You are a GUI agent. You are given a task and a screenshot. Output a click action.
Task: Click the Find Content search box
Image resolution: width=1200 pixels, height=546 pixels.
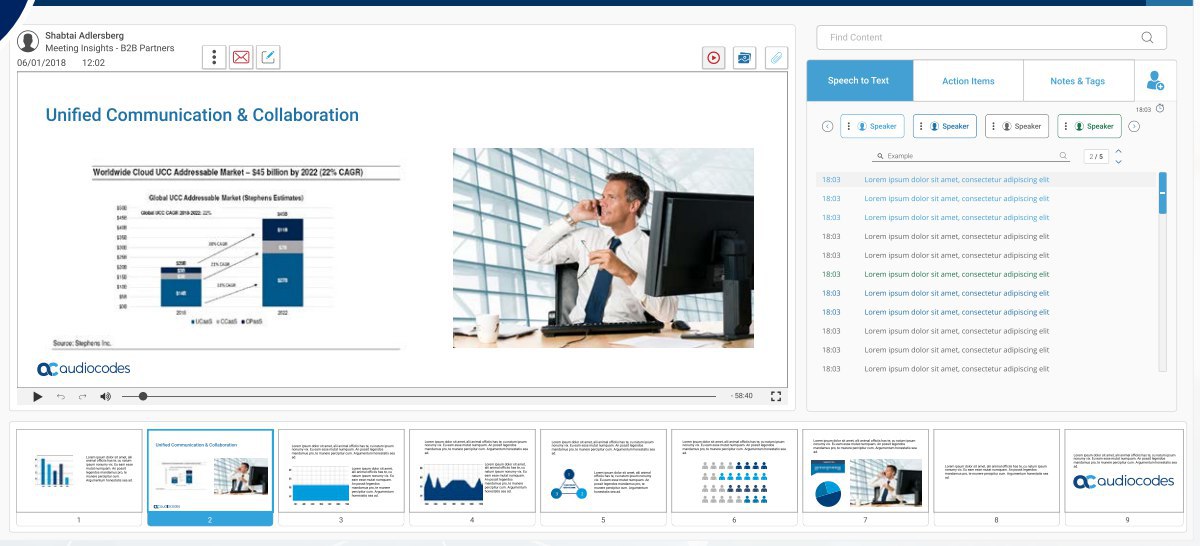point(991,38)
